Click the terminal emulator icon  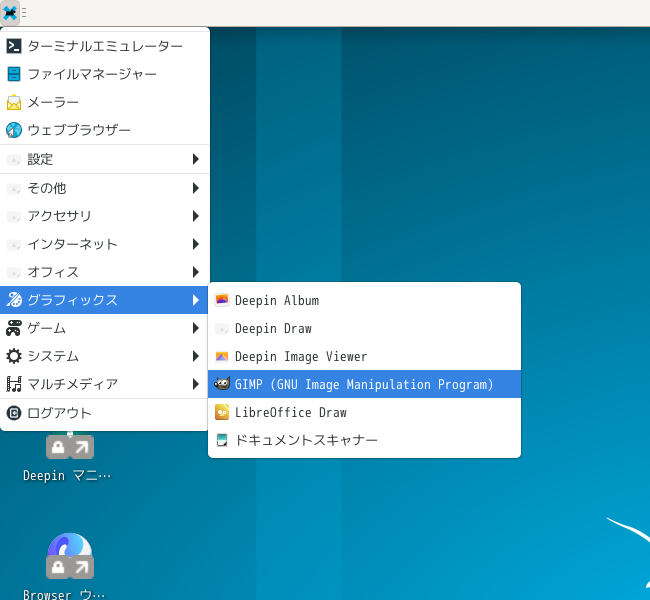(14, 46)
